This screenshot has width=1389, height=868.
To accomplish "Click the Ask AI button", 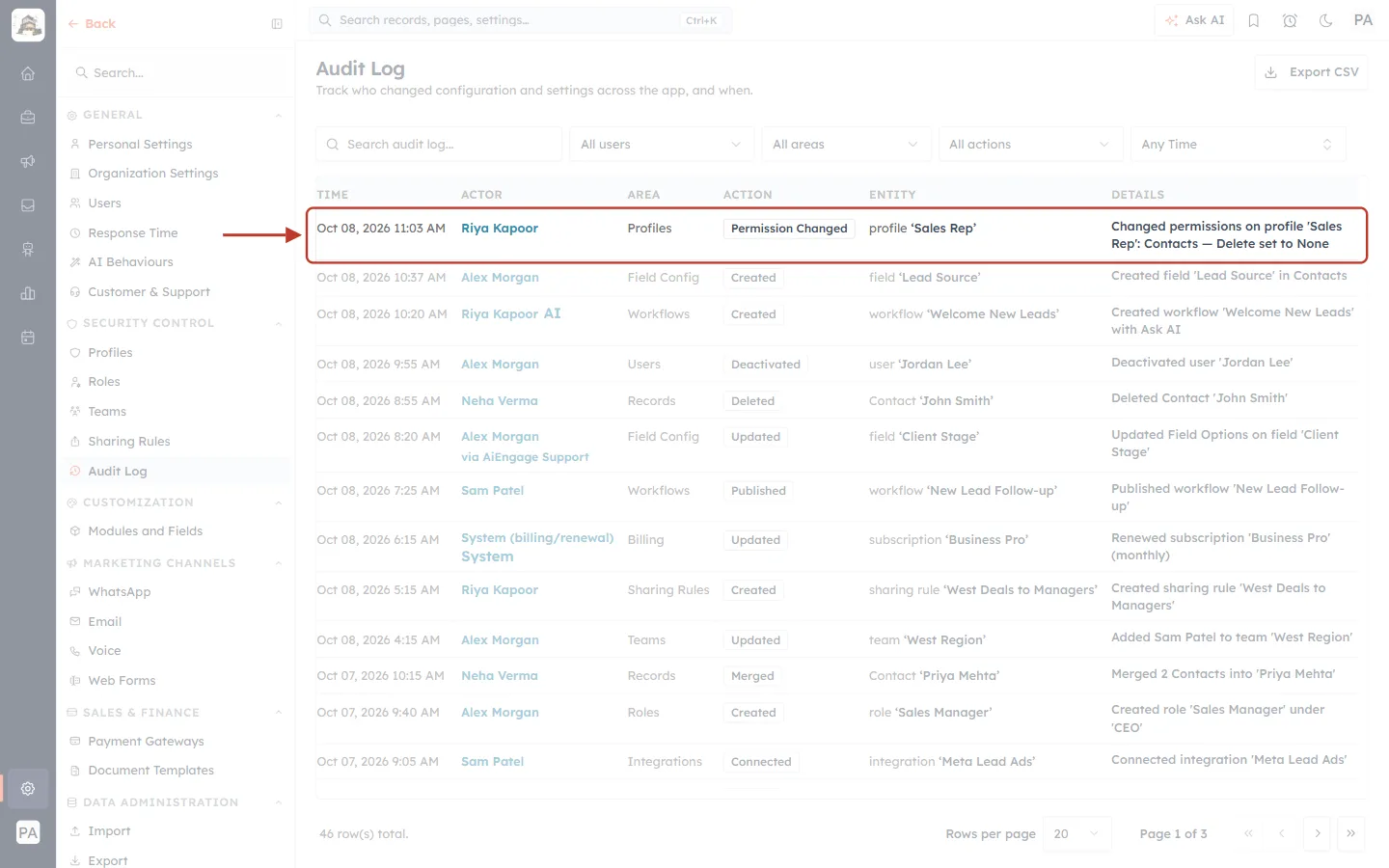I will pyautogui.click(x=1194, y=20).
